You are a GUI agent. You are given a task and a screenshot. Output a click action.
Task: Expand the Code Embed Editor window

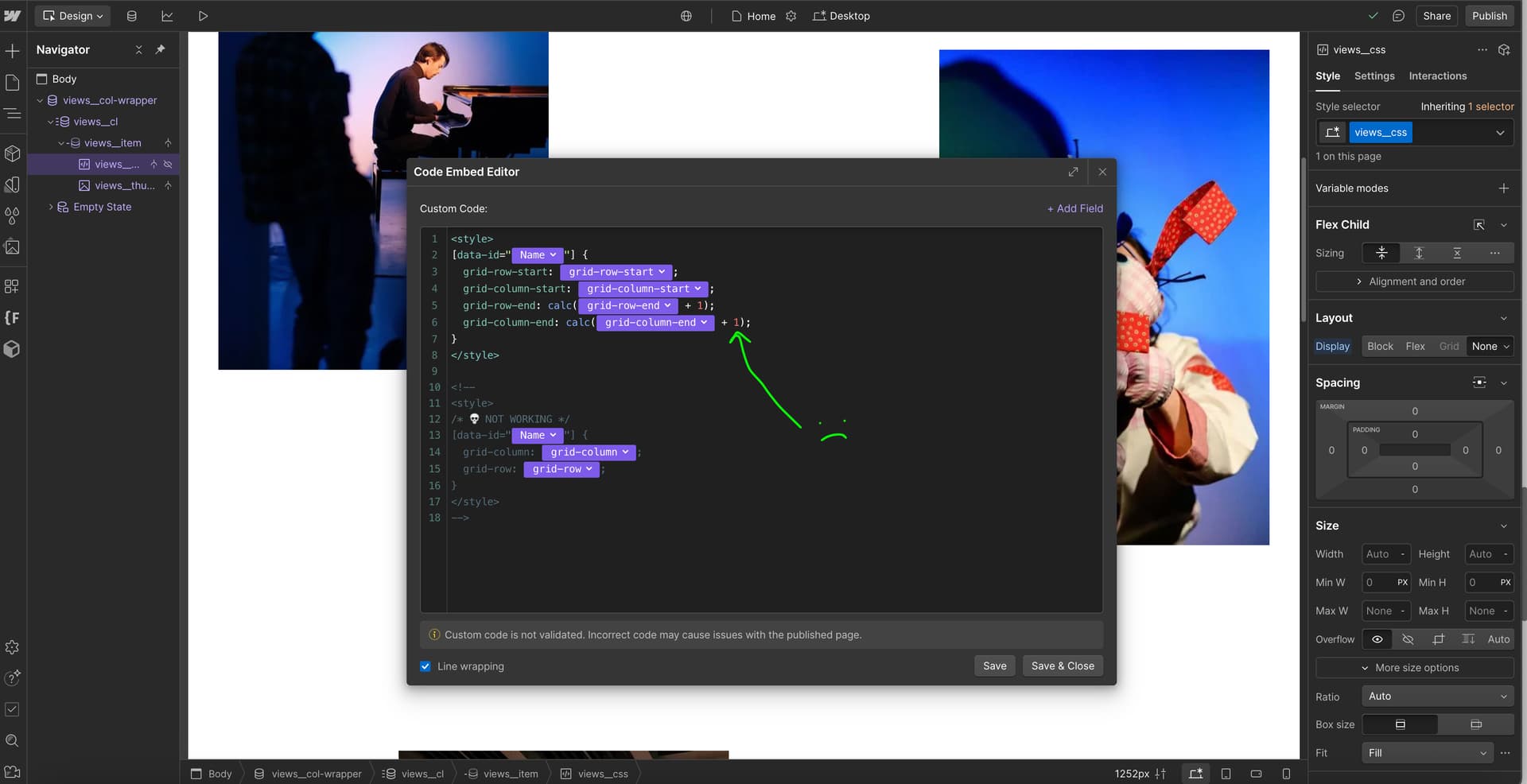(1073, 172)
